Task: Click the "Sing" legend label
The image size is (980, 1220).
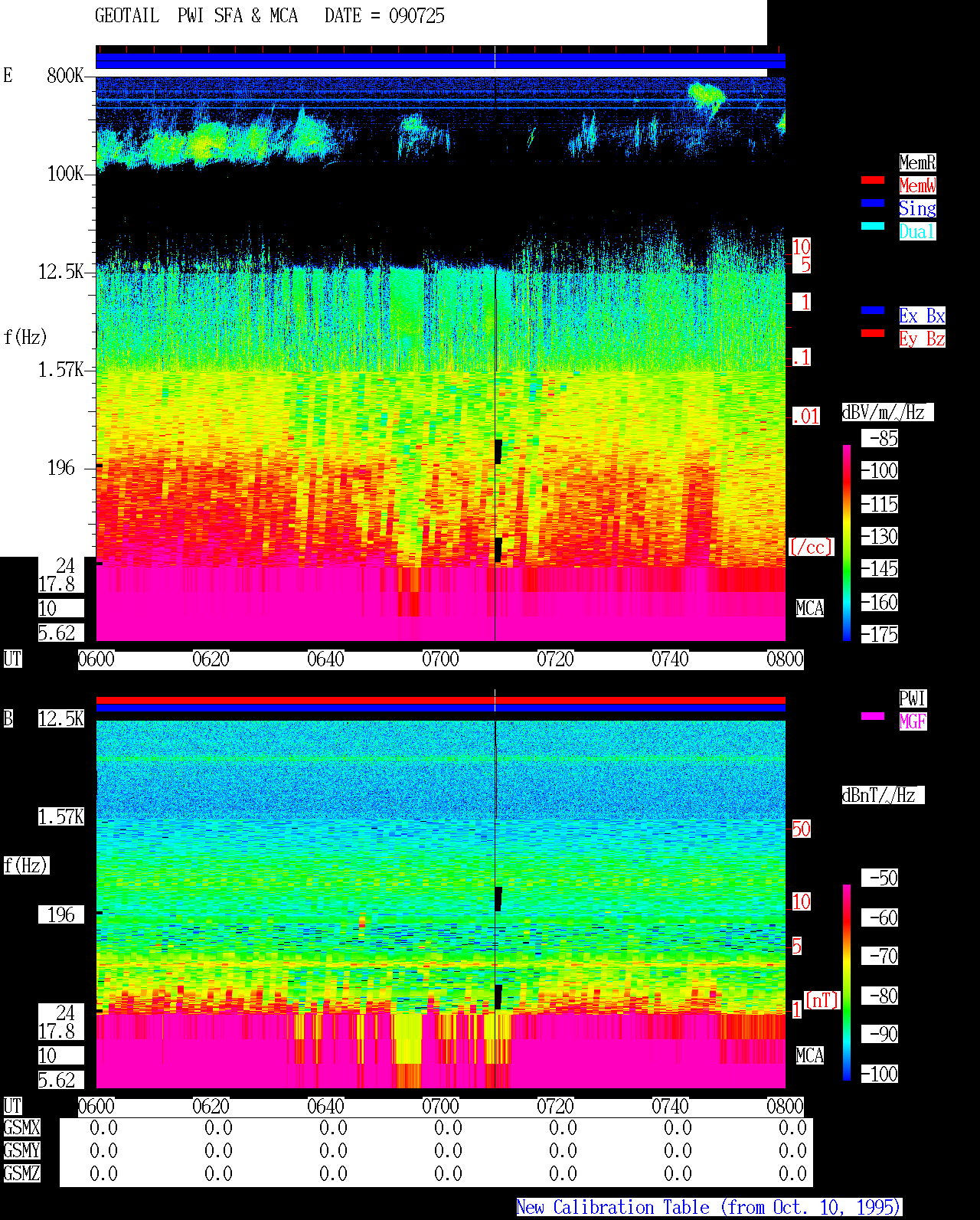Action: tap(917, 208)
